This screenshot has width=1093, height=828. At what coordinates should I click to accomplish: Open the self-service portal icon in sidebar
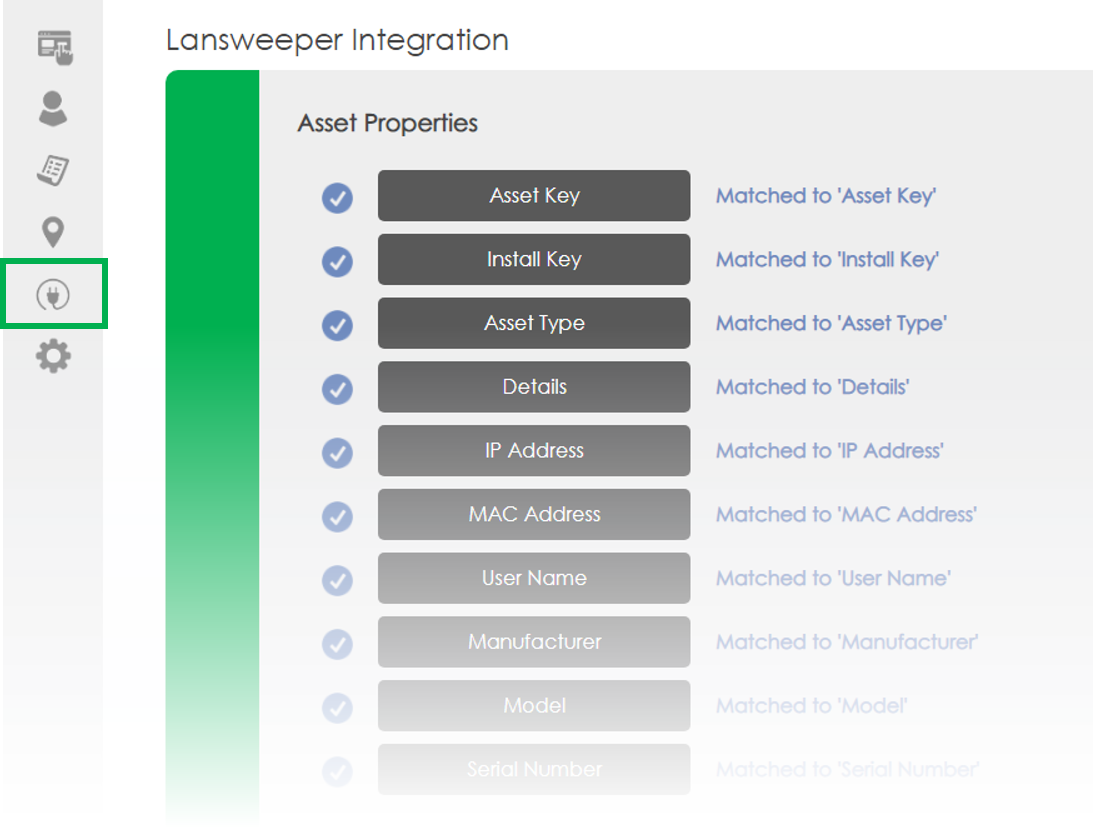(x=55, y=47)
